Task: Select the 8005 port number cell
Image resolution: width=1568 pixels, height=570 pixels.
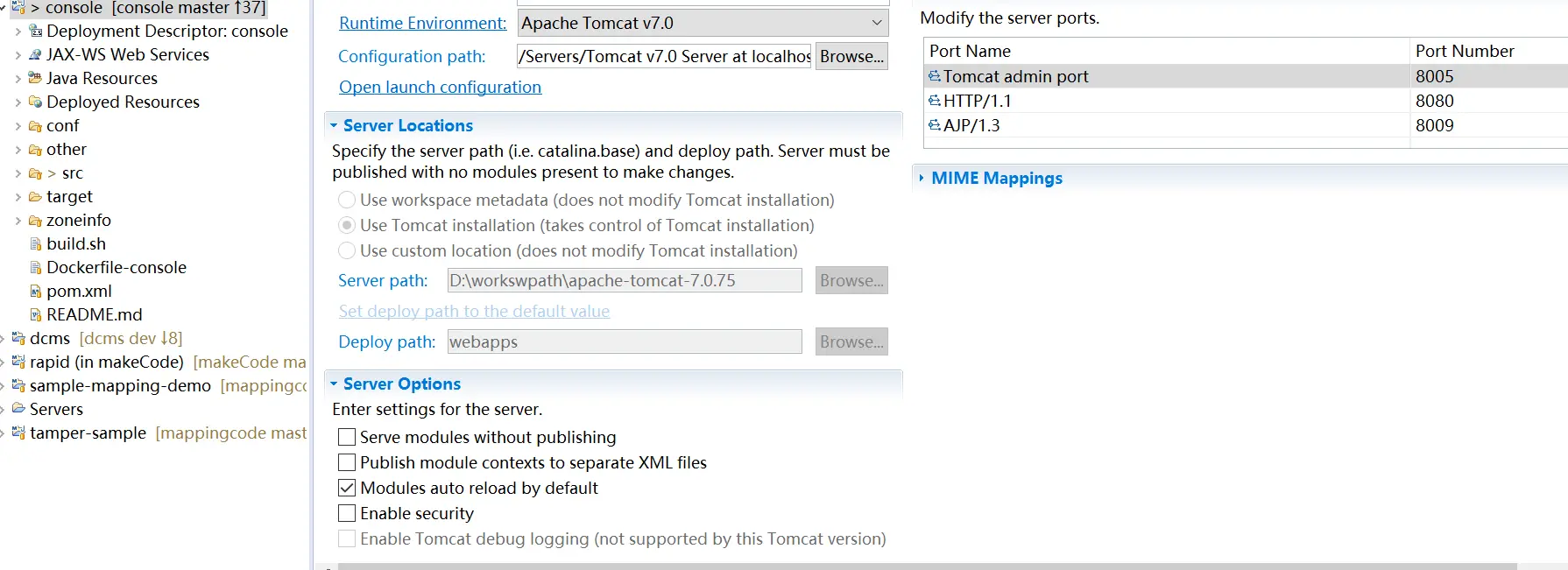Action: point(1488,76)
